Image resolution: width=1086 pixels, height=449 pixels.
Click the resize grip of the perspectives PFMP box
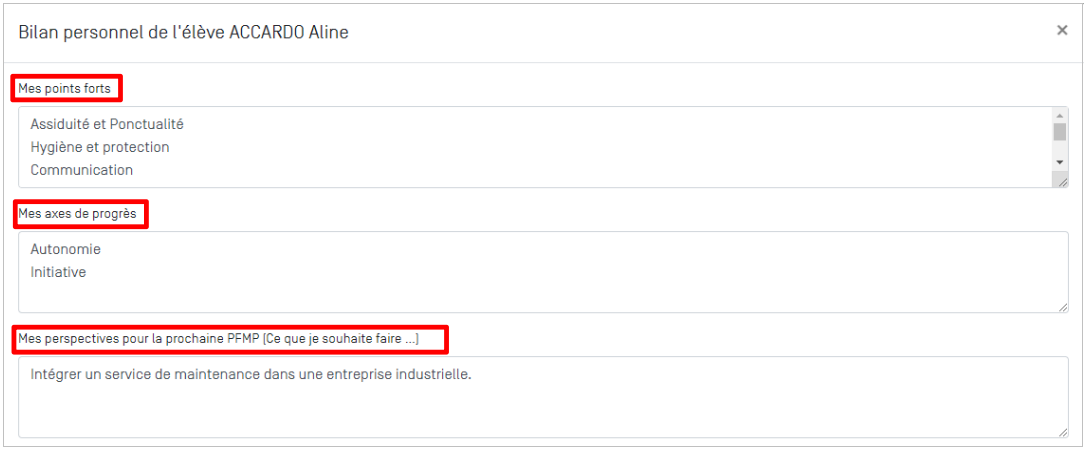(x=1061, y=430)
